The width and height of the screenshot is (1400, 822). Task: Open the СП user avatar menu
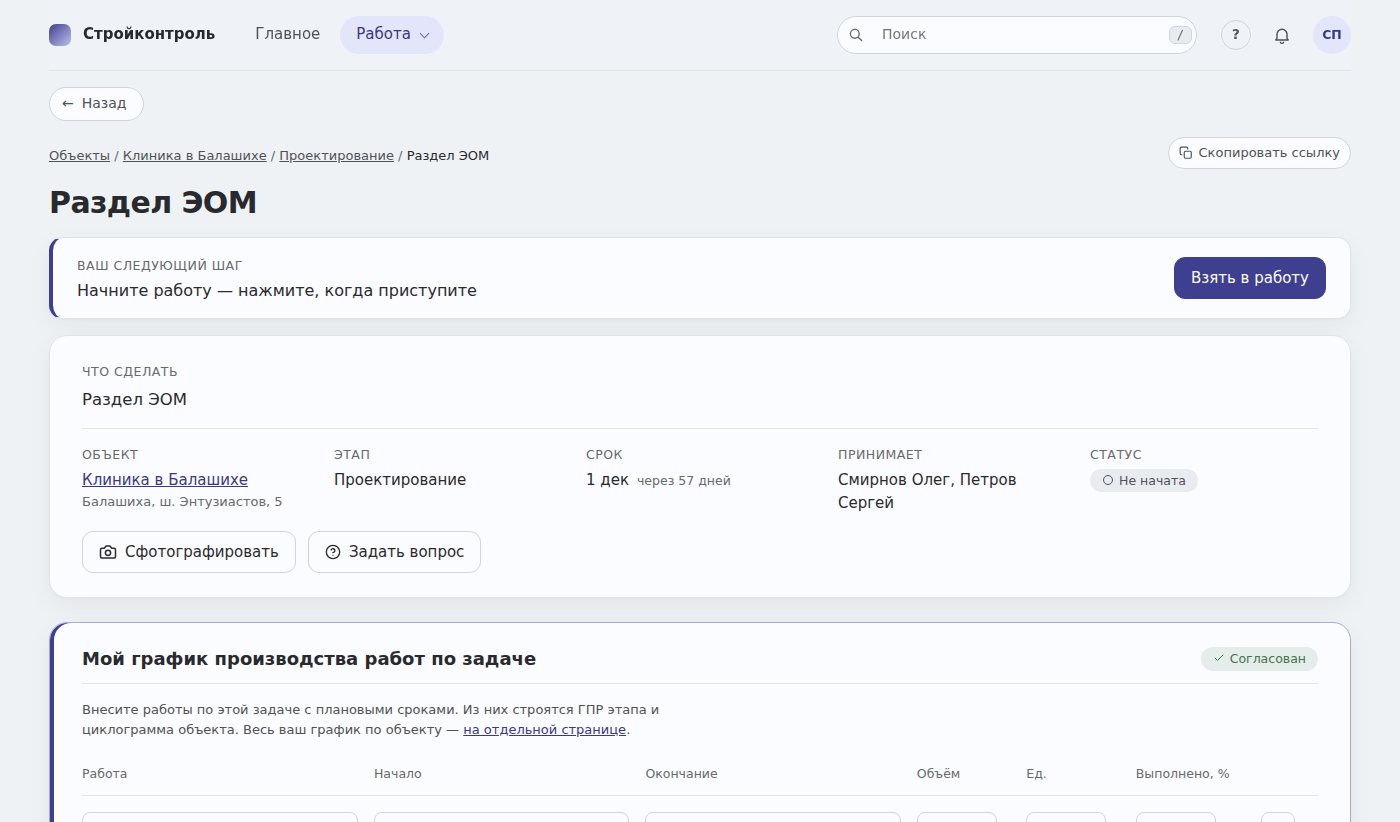(1332, 35)
